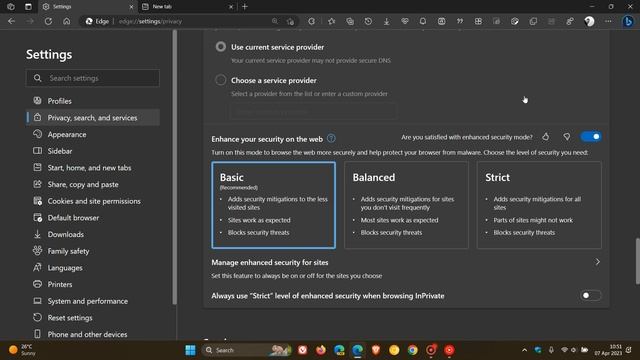
Task: Open Vivaldi browser from the taskbar
Action: (302, 350)
